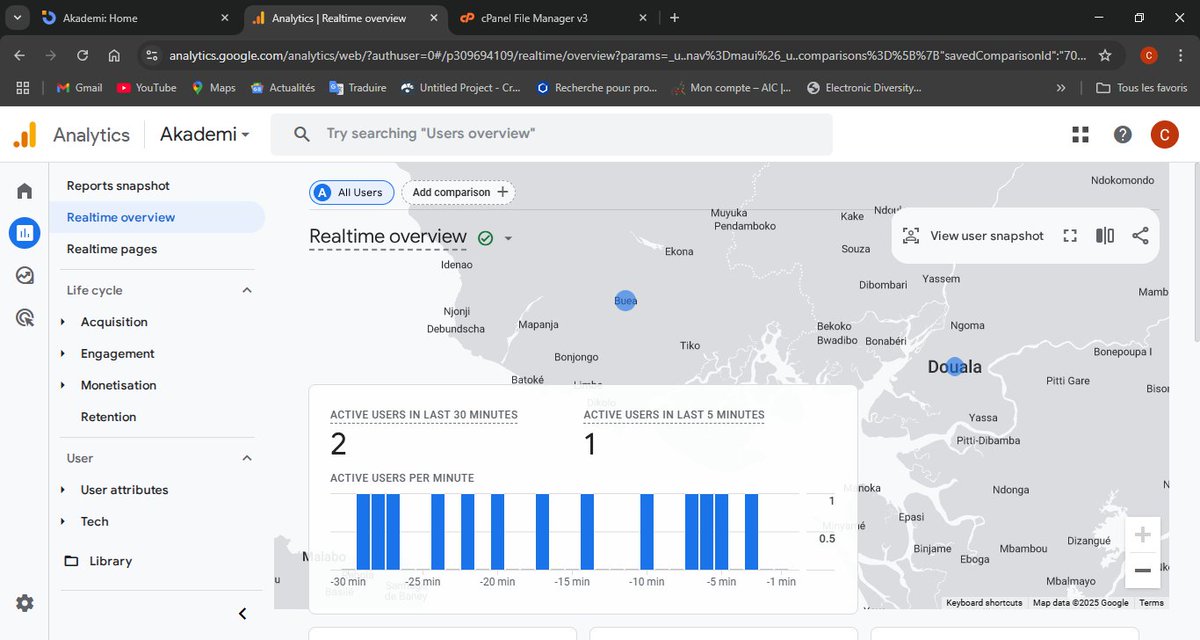Click the Buea user bubble on map
The width and height of the screenshot is (1200, 640).
click(625, 300)
